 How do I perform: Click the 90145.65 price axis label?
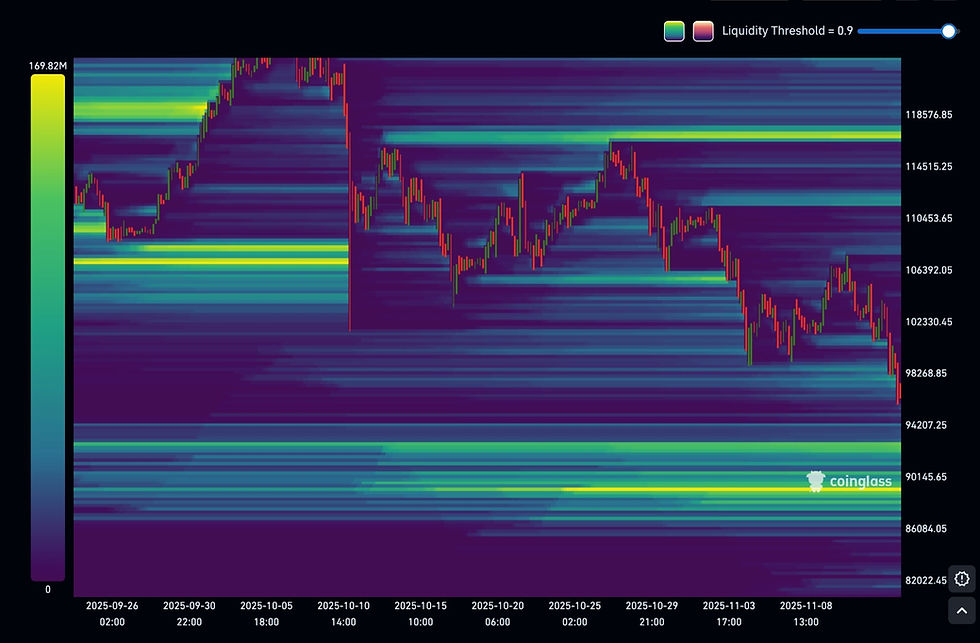[x=926, y=477]
